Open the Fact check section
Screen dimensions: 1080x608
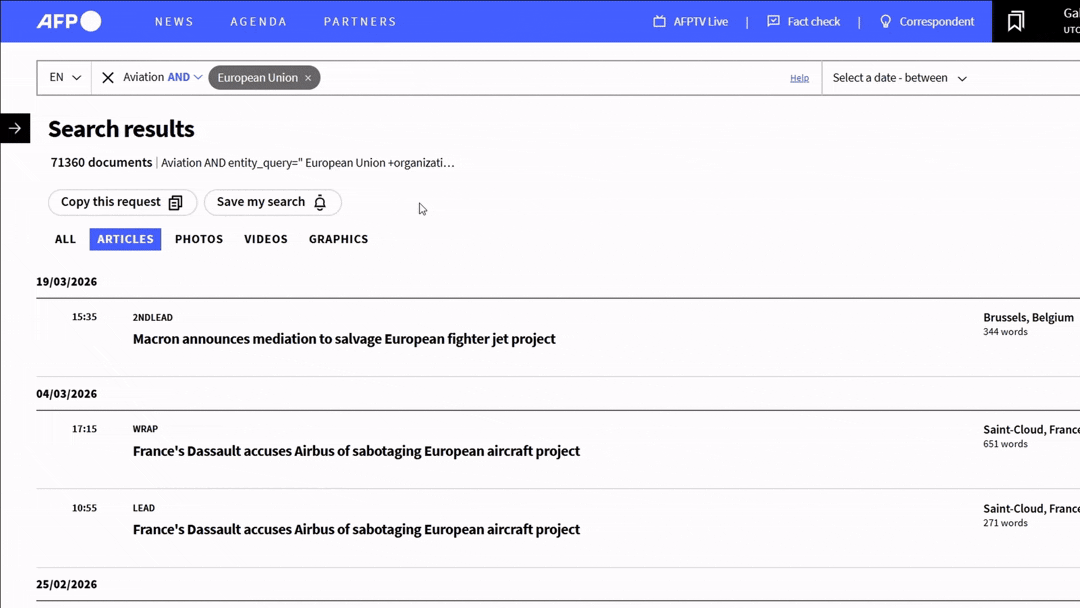pos(803,21)
